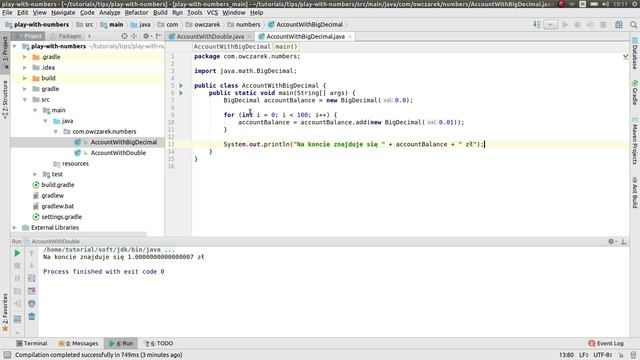Toggle soft-wrap icon in Run console
Image resolution: width=640 pixels, height=360 pixels.
click(31, 278)
